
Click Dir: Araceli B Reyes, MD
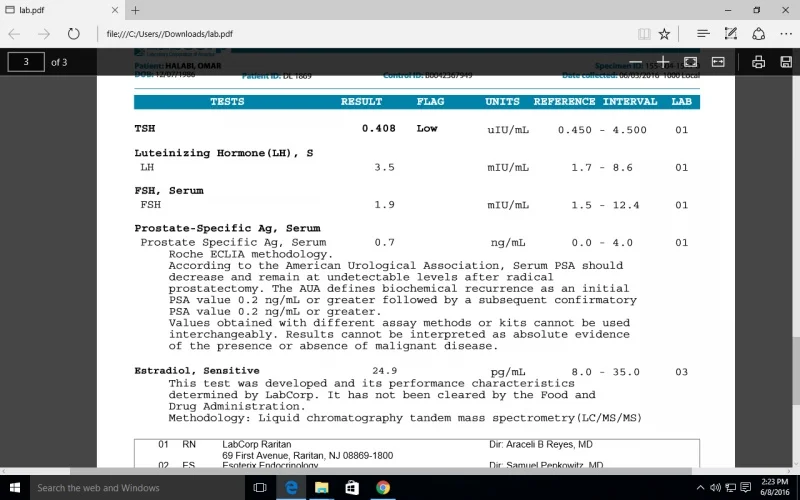click(541, 444)
